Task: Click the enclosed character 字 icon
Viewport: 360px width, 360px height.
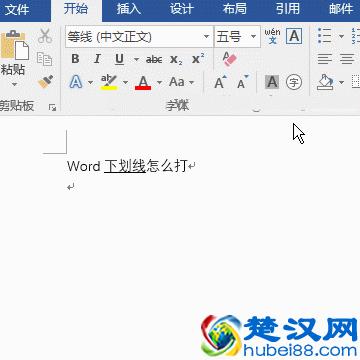Action: click(x=294, y=82)
